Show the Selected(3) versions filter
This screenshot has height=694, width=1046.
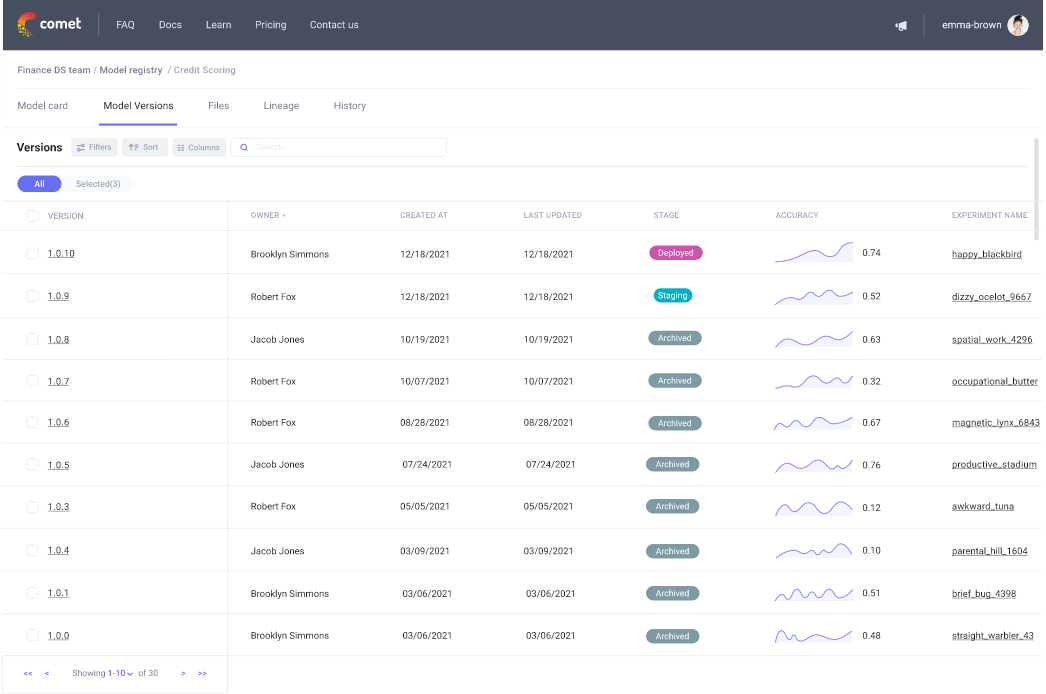pos(98,184)
